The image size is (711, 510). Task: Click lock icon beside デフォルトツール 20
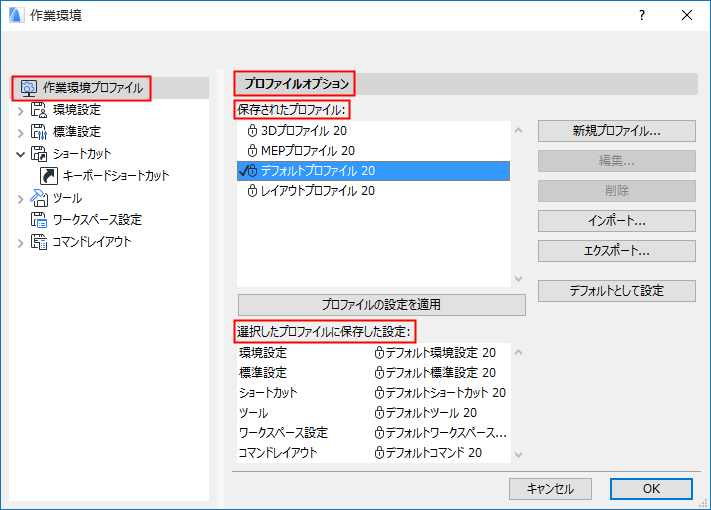(x=379, y=413)
